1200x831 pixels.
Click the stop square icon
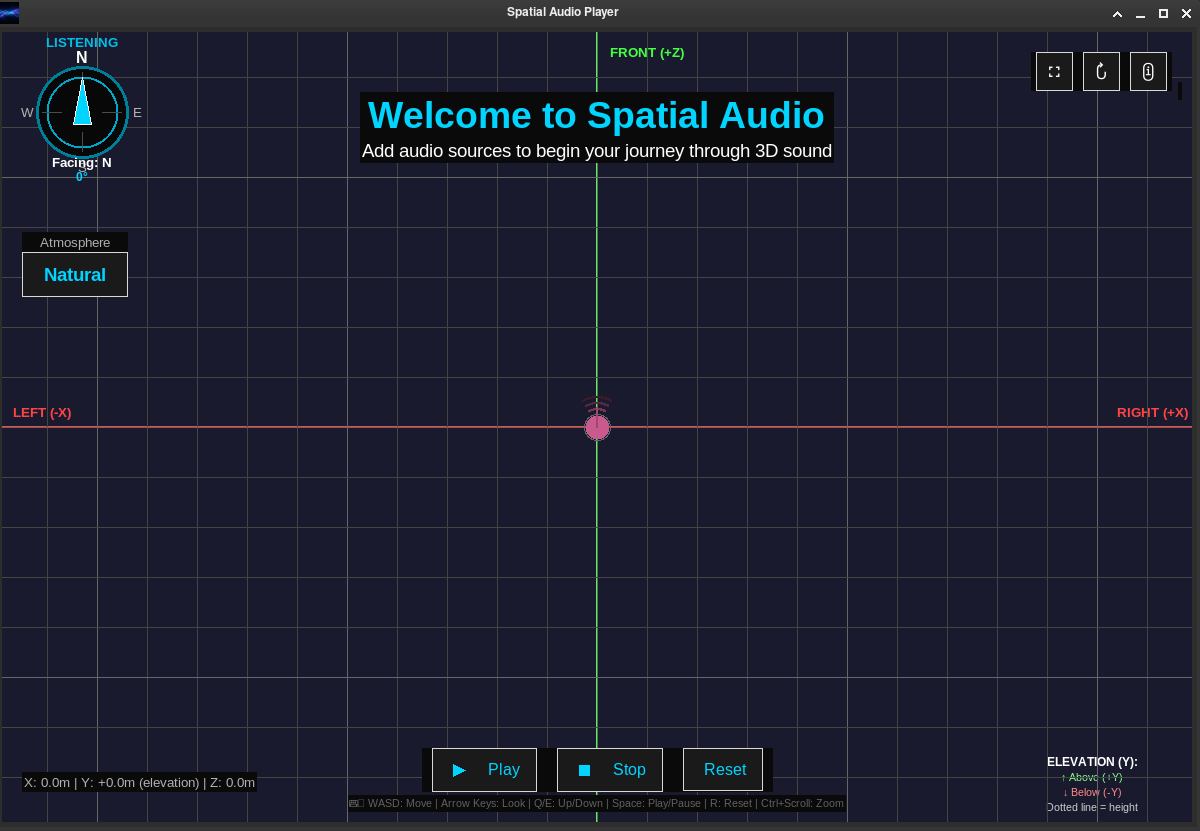click(x=585, y=769)
